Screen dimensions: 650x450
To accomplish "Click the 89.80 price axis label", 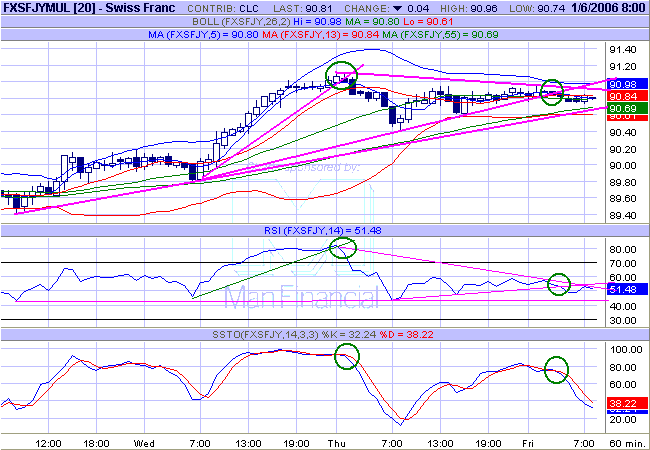I will 623,182.
